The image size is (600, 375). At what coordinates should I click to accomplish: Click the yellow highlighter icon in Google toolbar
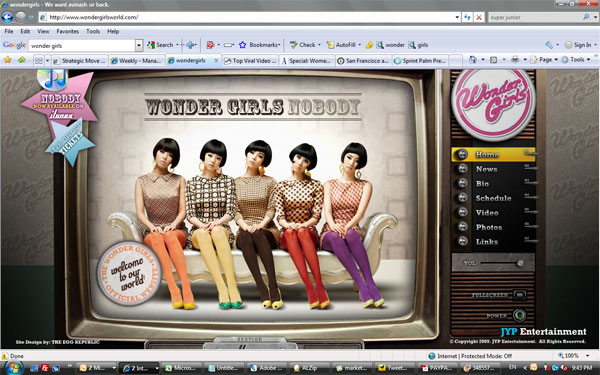pyautogui.click(x=369, y=45)
